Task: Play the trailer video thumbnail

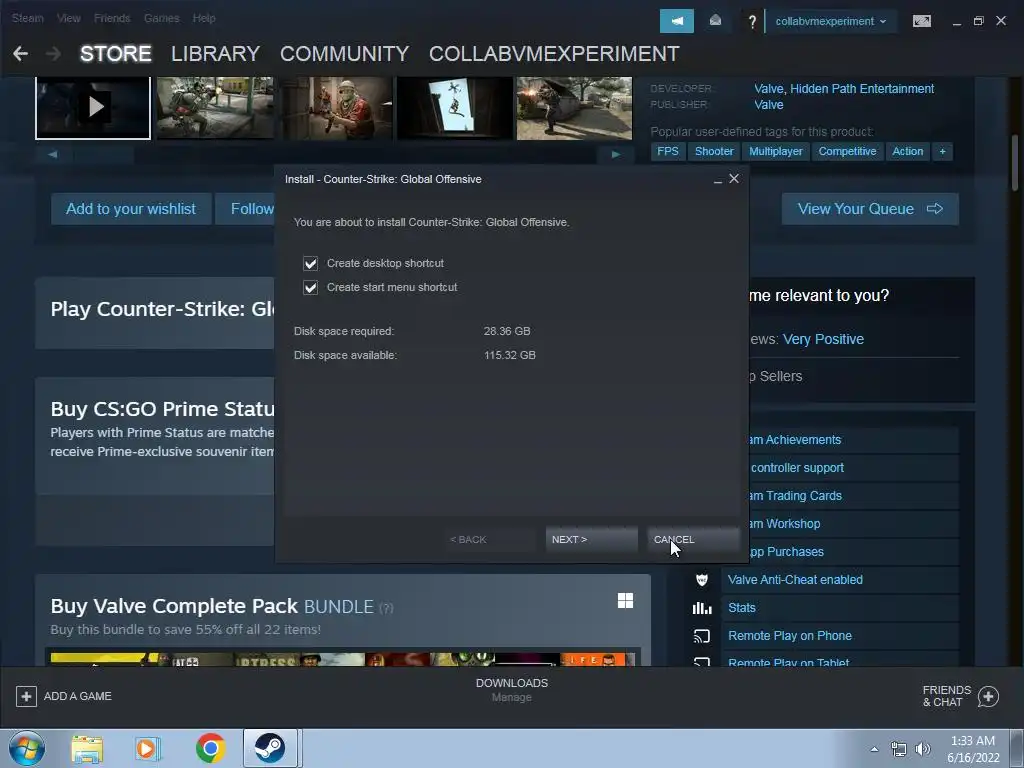Action: 93,108
